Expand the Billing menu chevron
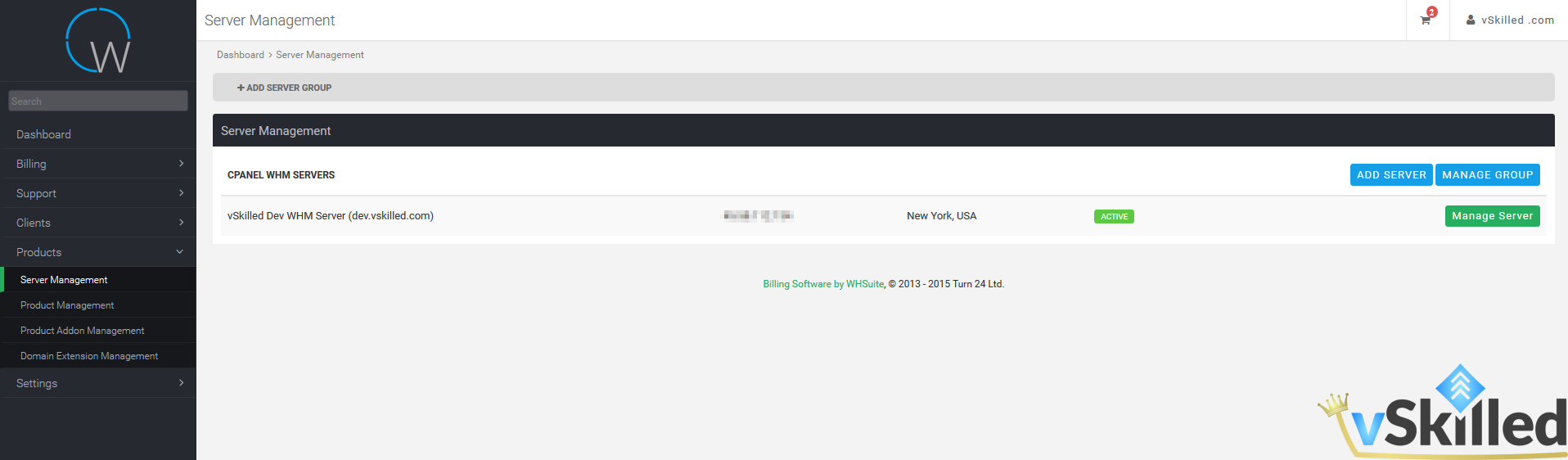This screenshot has height=460, width=1568. pyautogui.click(x=181, y=164)
